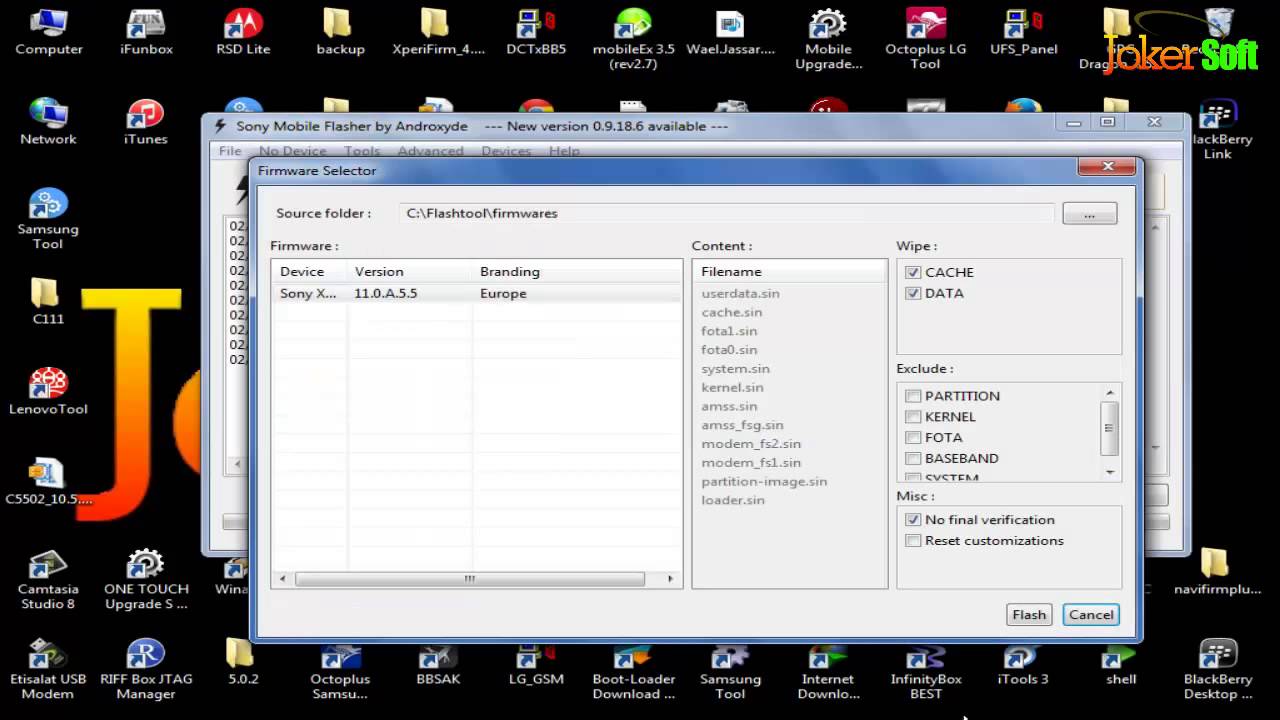Viewport: 1280px width, 720px height.
Task: Open the 5.0.2 folder
Action: [243, 662]
